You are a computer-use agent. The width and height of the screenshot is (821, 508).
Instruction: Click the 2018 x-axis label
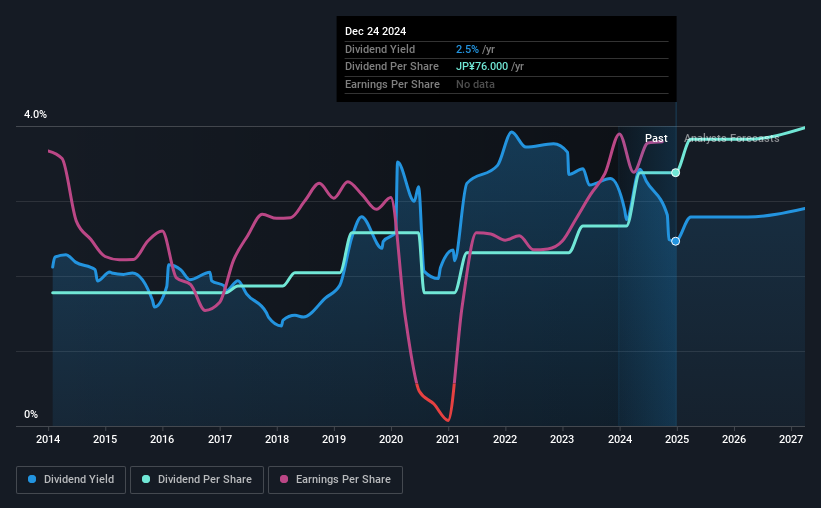[276, 439]
